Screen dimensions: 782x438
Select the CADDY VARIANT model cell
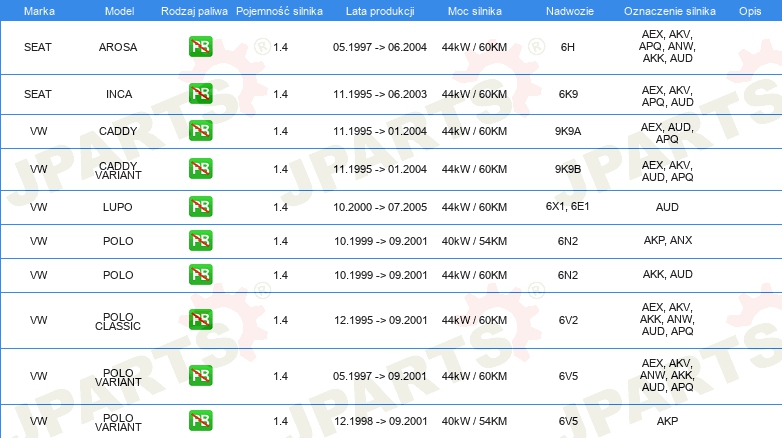118,170
